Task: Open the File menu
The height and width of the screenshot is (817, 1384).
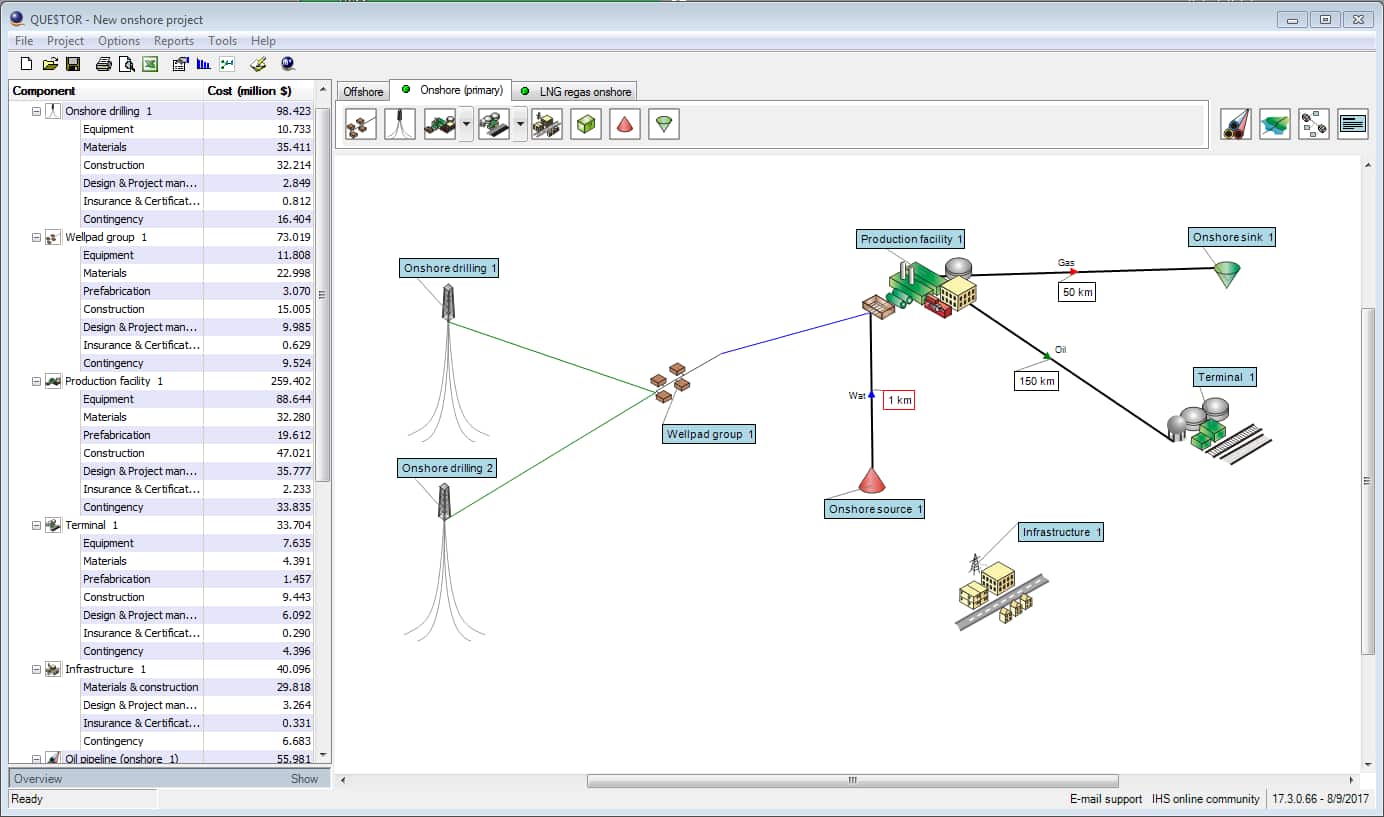Action: point(24,41)
